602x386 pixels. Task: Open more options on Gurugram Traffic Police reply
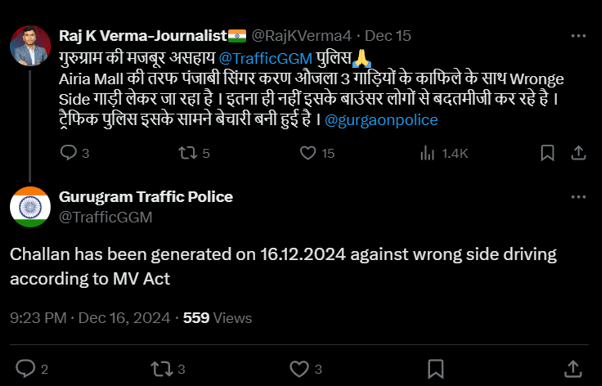click(x=578, y=197)
